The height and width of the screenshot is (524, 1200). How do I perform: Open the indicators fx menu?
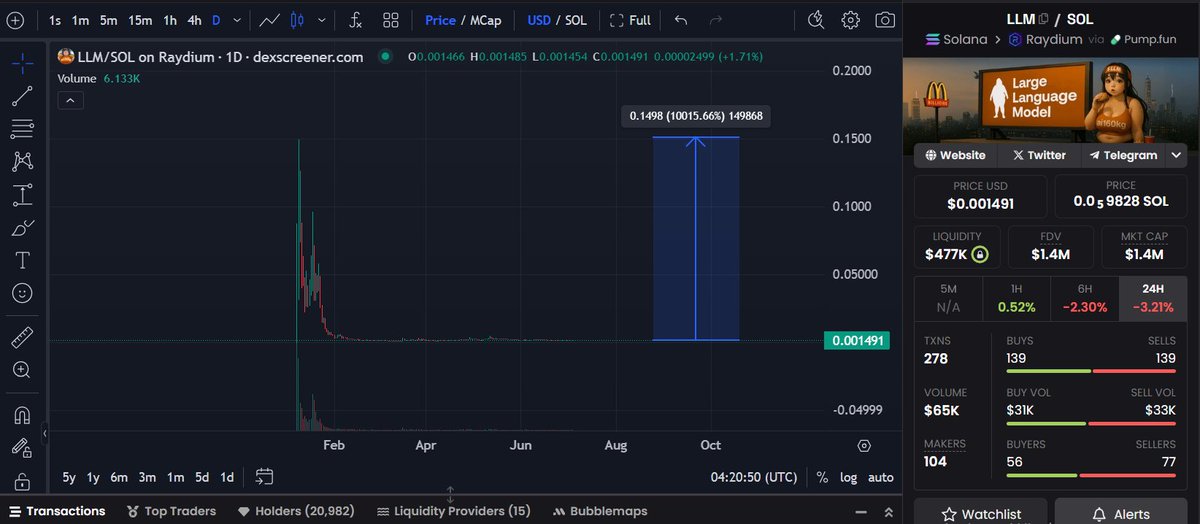point(355,20)
